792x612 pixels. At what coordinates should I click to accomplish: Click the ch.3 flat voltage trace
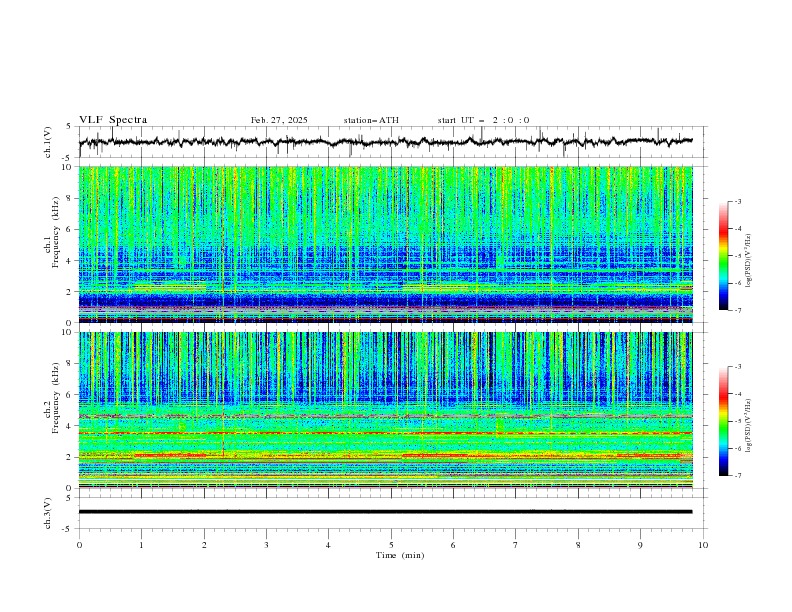click(385, 512)
